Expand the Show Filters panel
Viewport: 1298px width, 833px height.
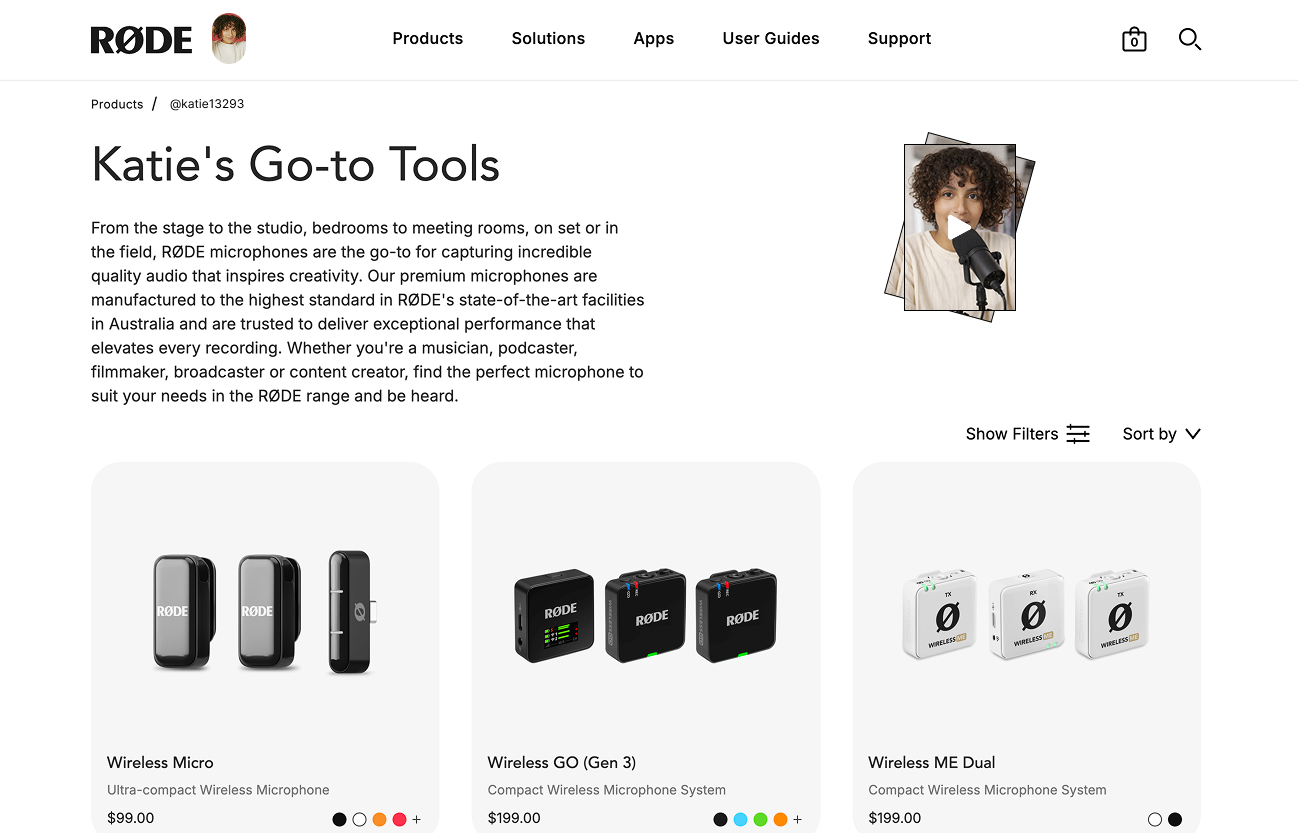coord(1027,434)
